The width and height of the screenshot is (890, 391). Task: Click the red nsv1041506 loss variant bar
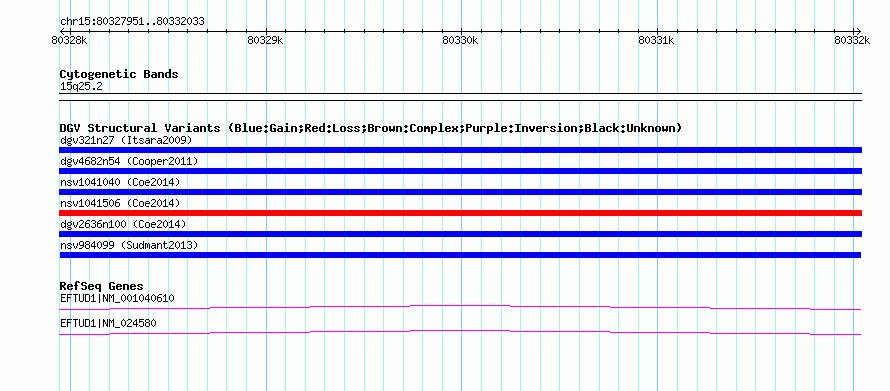coord(460,213)
